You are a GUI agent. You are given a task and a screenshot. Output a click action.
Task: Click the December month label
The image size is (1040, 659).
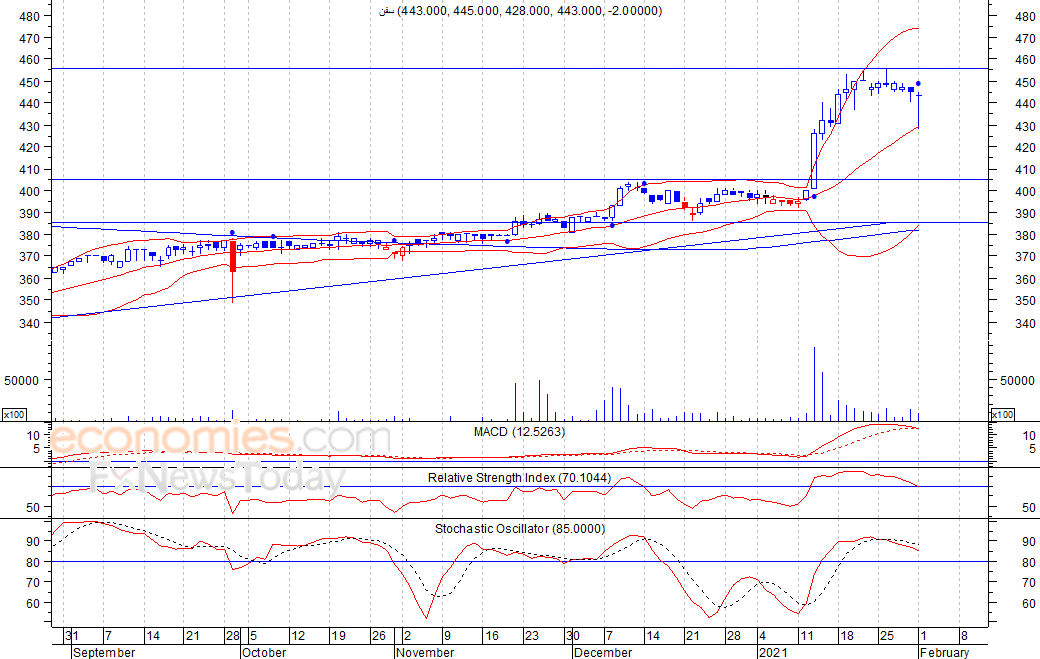(602, 652)
